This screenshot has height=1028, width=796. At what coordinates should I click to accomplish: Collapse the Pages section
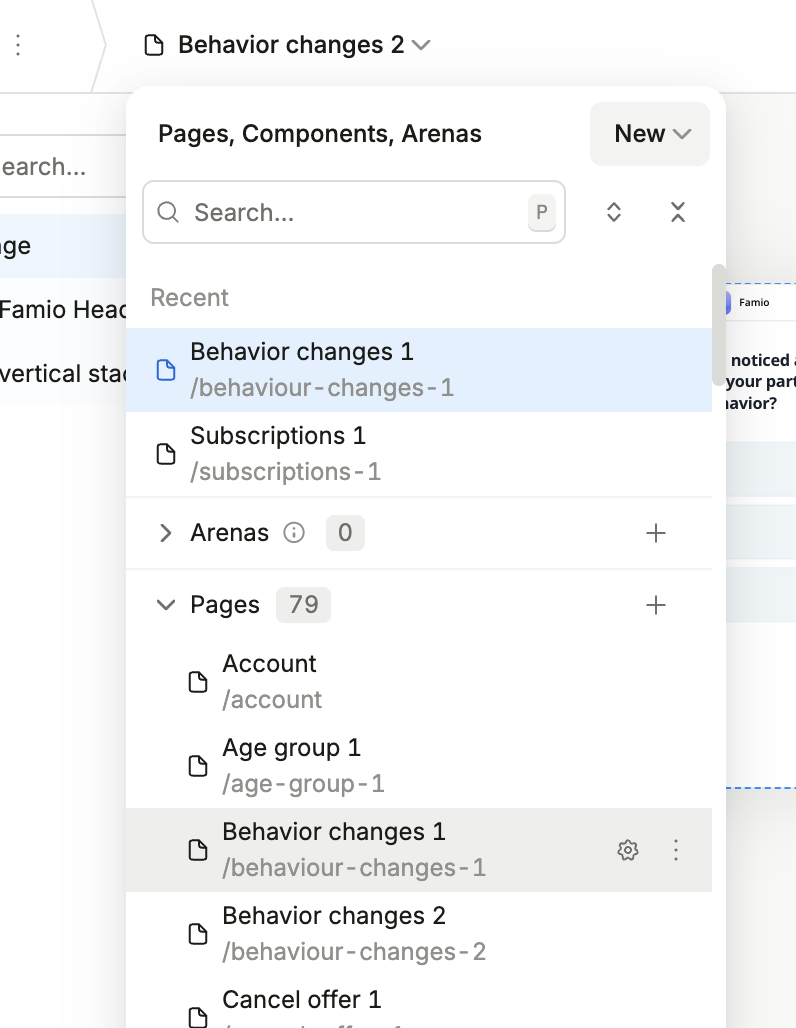point(166,605)
